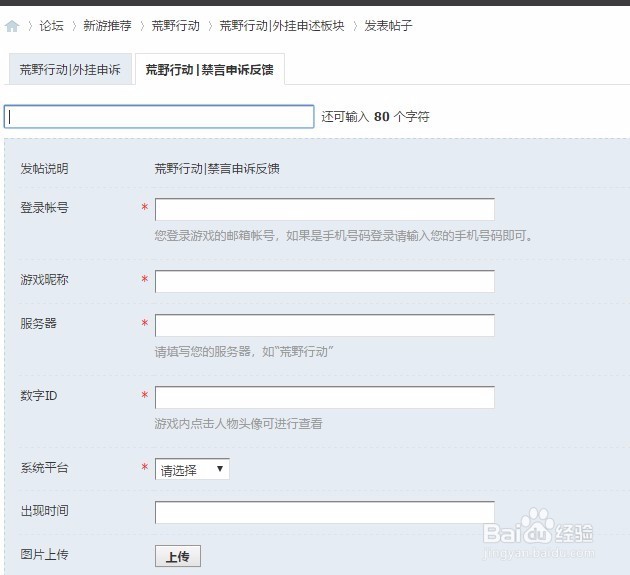Click the home icon in the breadcrumb

click(x=12, y=26)
